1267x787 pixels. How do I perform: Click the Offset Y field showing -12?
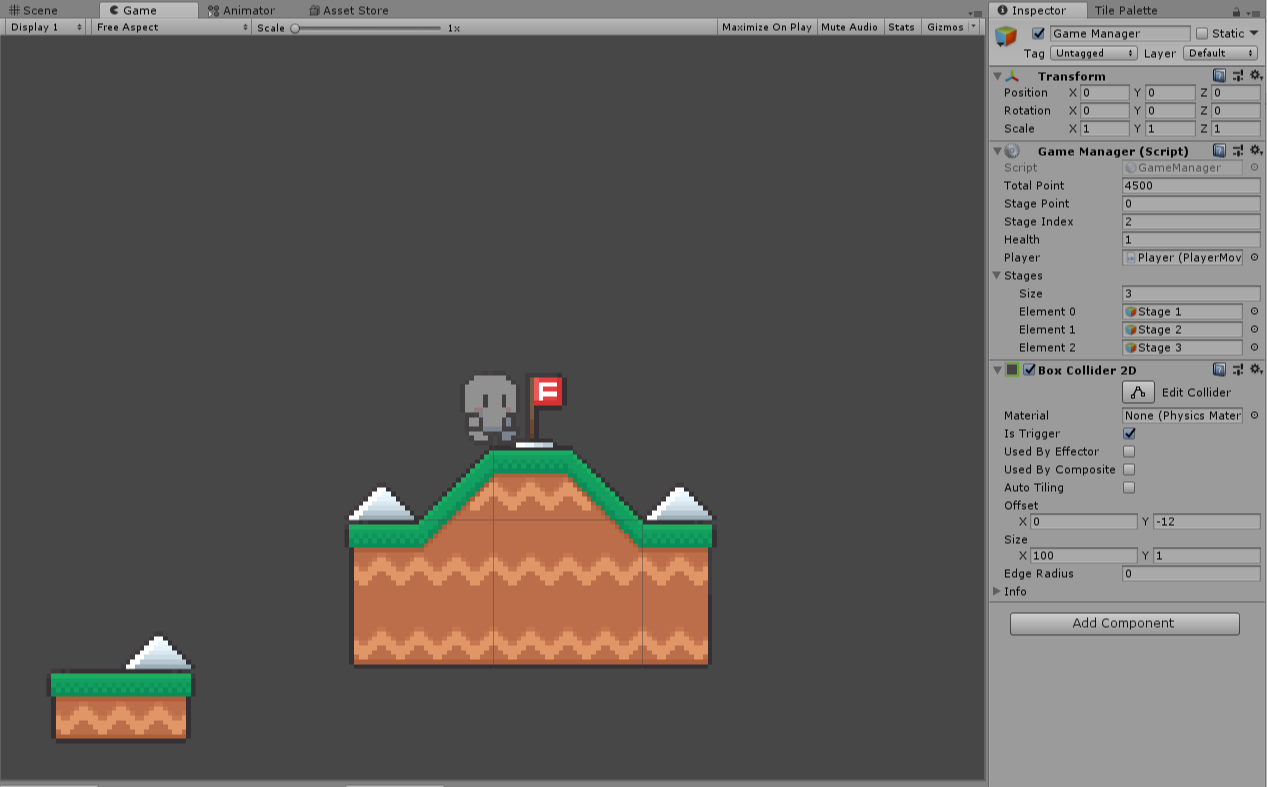coord(1206,522)
